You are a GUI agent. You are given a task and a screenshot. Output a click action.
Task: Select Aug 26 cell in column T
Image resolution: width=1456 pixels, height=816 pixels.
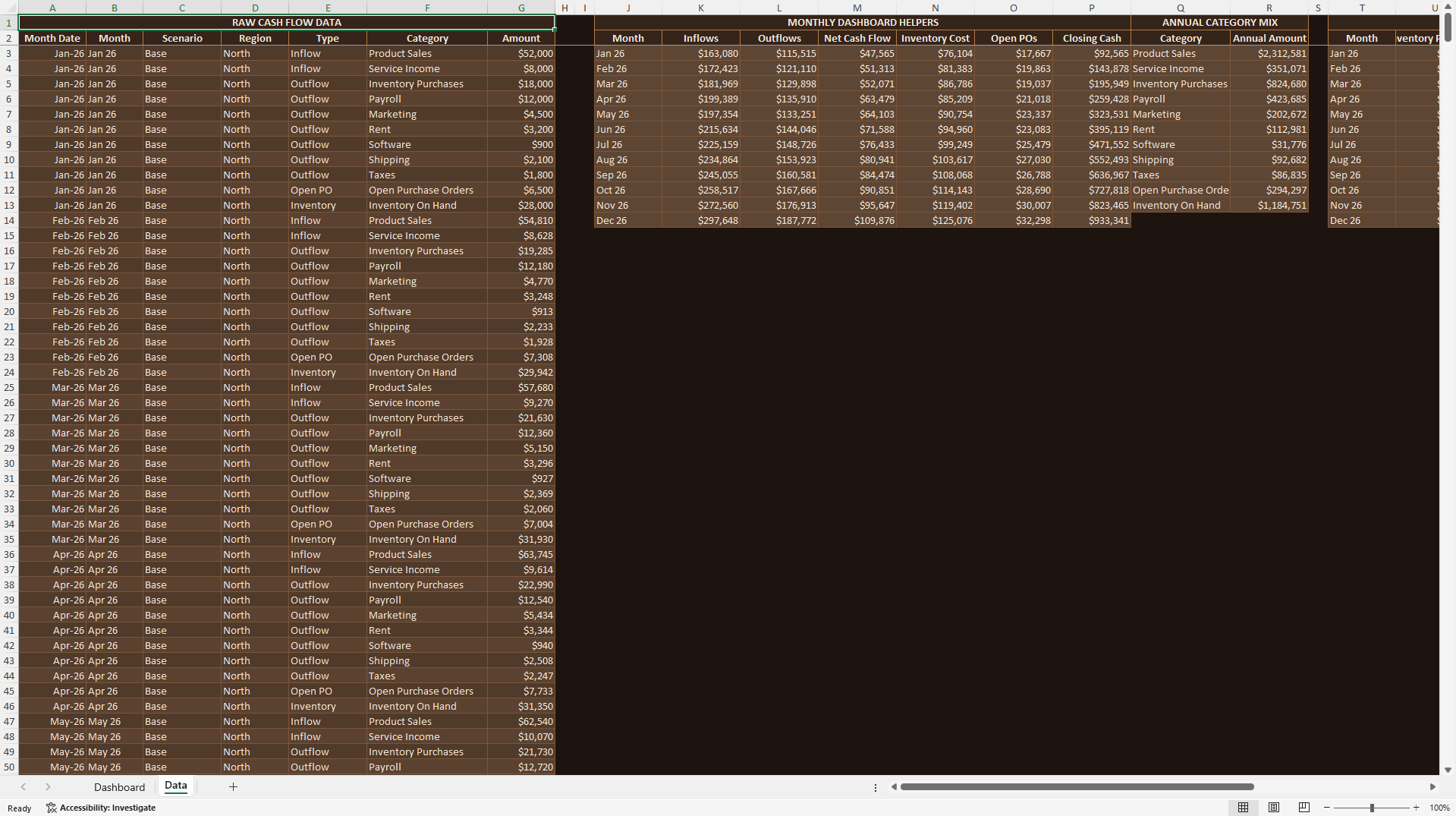coord(1362,159)
